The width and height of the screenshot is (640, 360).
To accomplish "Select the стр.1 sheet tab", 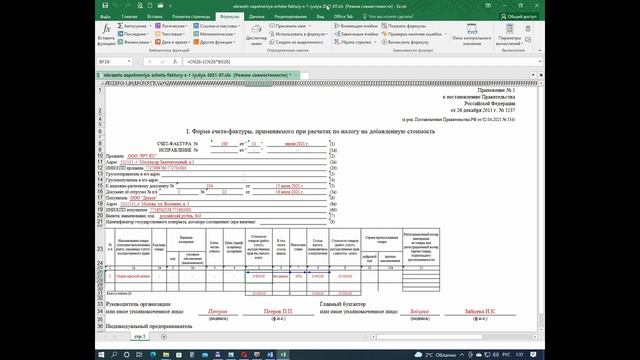I will 140,337.
